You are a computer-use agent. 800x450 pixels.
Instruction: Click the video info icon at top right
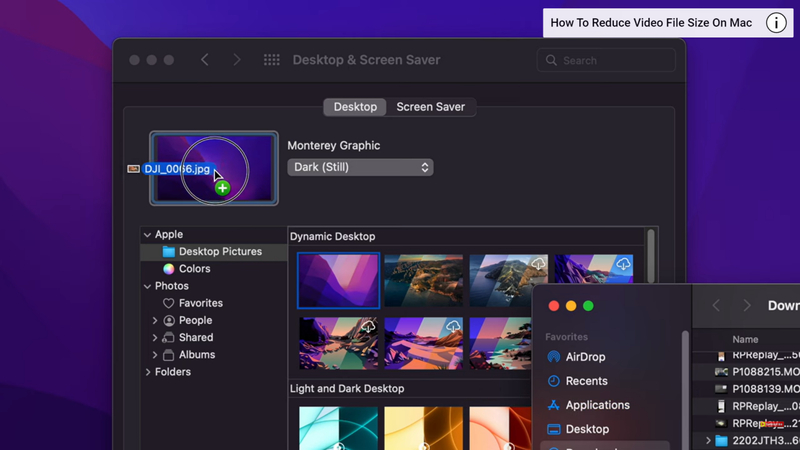click(x=776, y=23)
